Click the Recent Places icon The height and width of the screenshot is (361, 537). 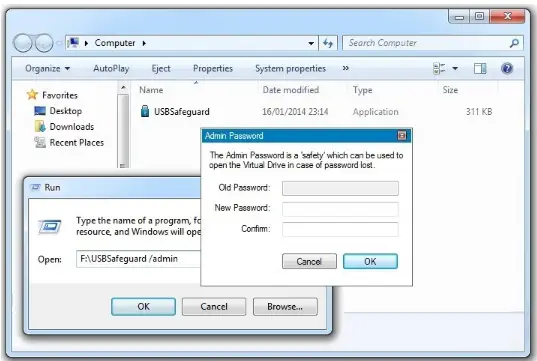(x=40, y=142)
